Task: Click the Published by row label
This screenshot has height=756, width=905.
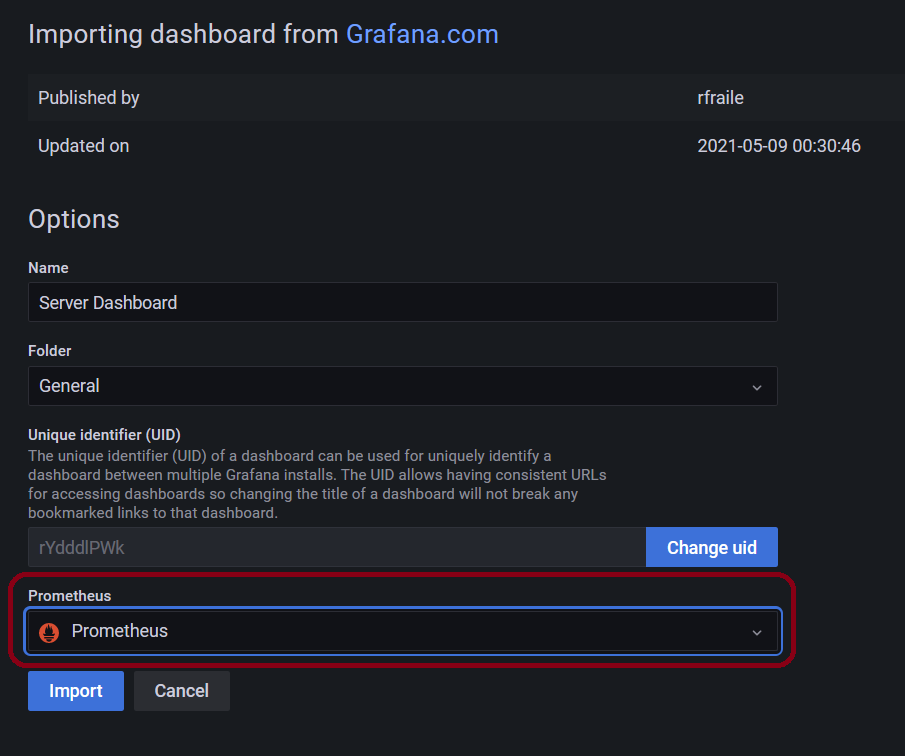Action: tap(88, 98)
